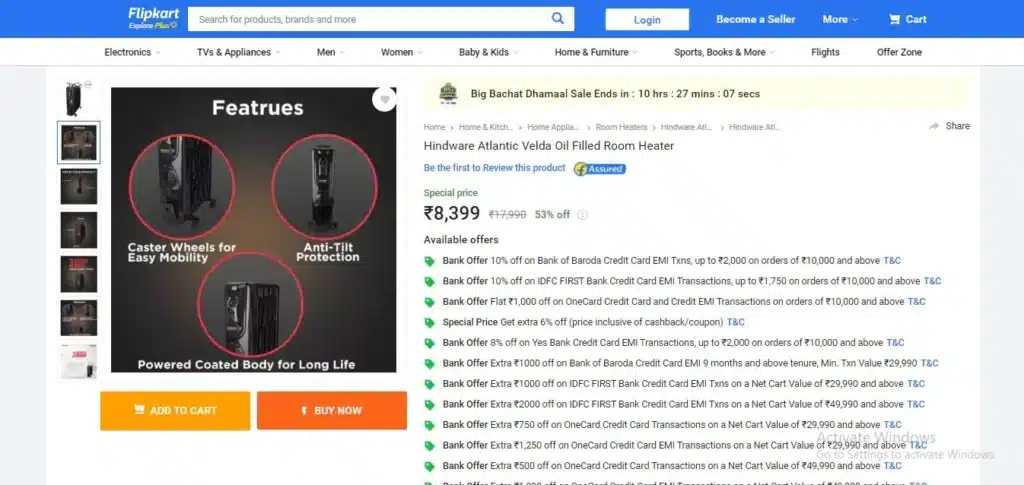Click offer tag icon beside Special Price offer
Viewport: 1024px width, 485px height.
[429, 322]
